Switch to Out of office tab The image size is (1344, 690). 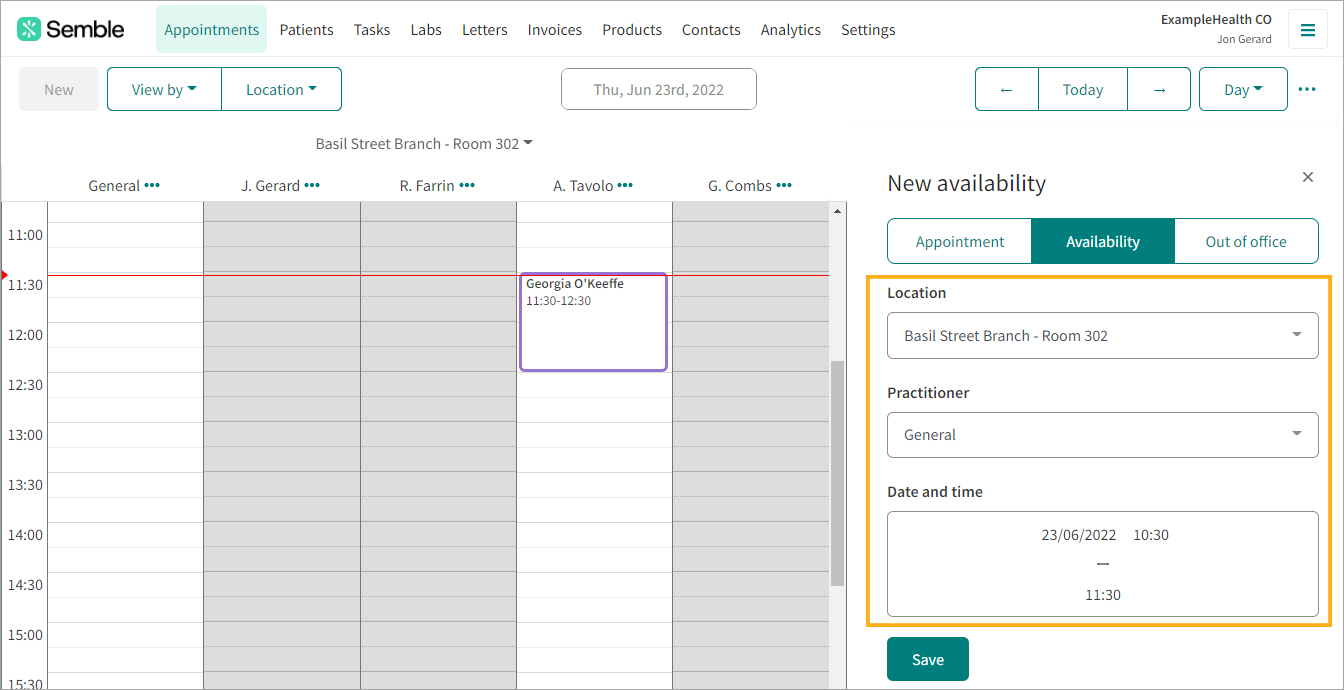point(1246,241)
